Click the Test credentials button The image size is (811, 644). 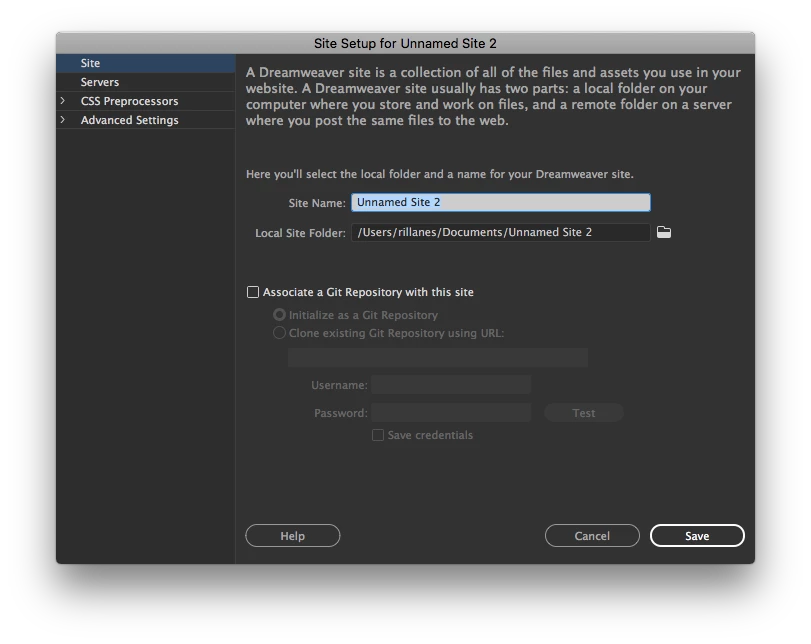(584, 413)
